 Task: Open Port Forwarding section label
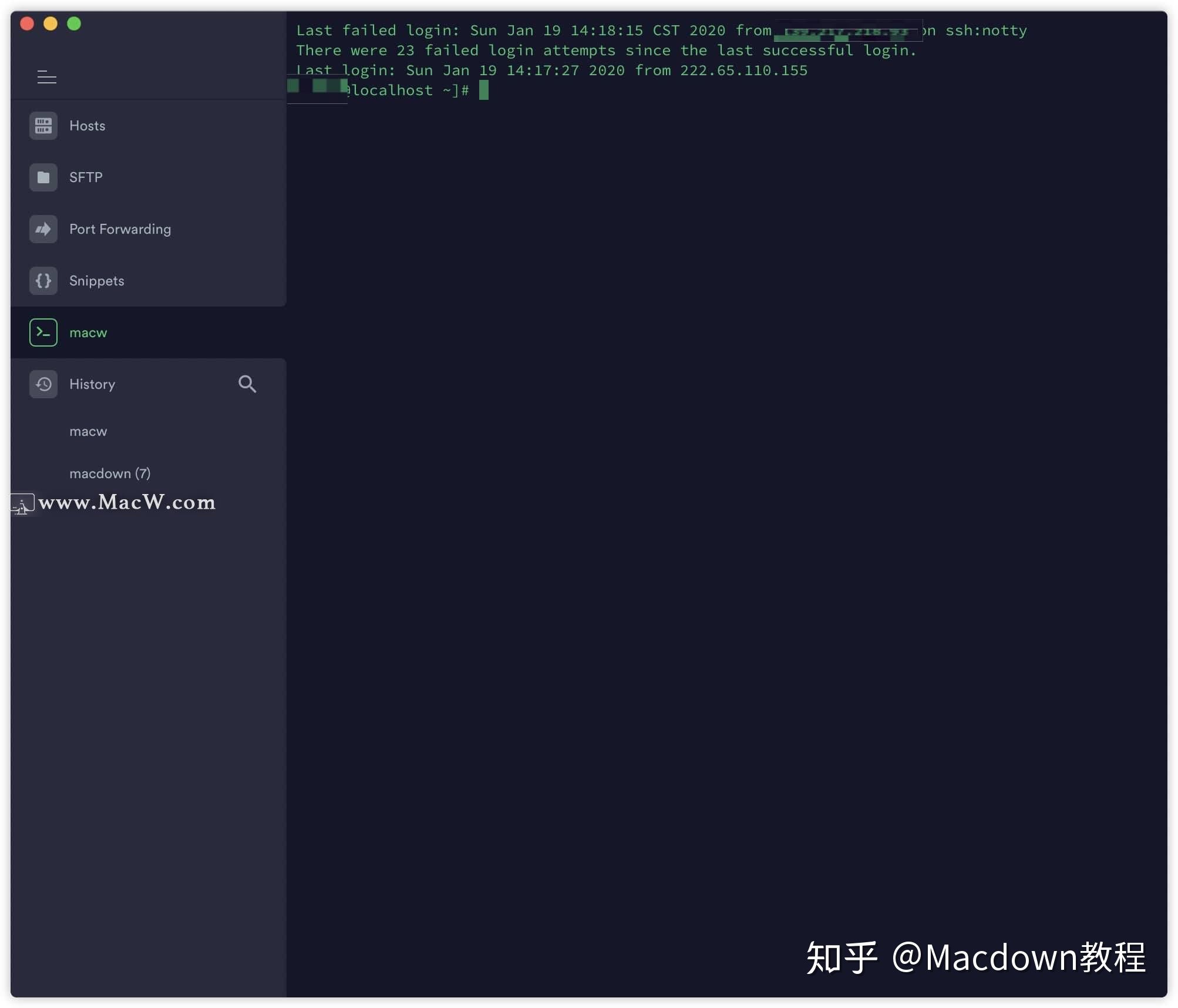tap(120, 229)
